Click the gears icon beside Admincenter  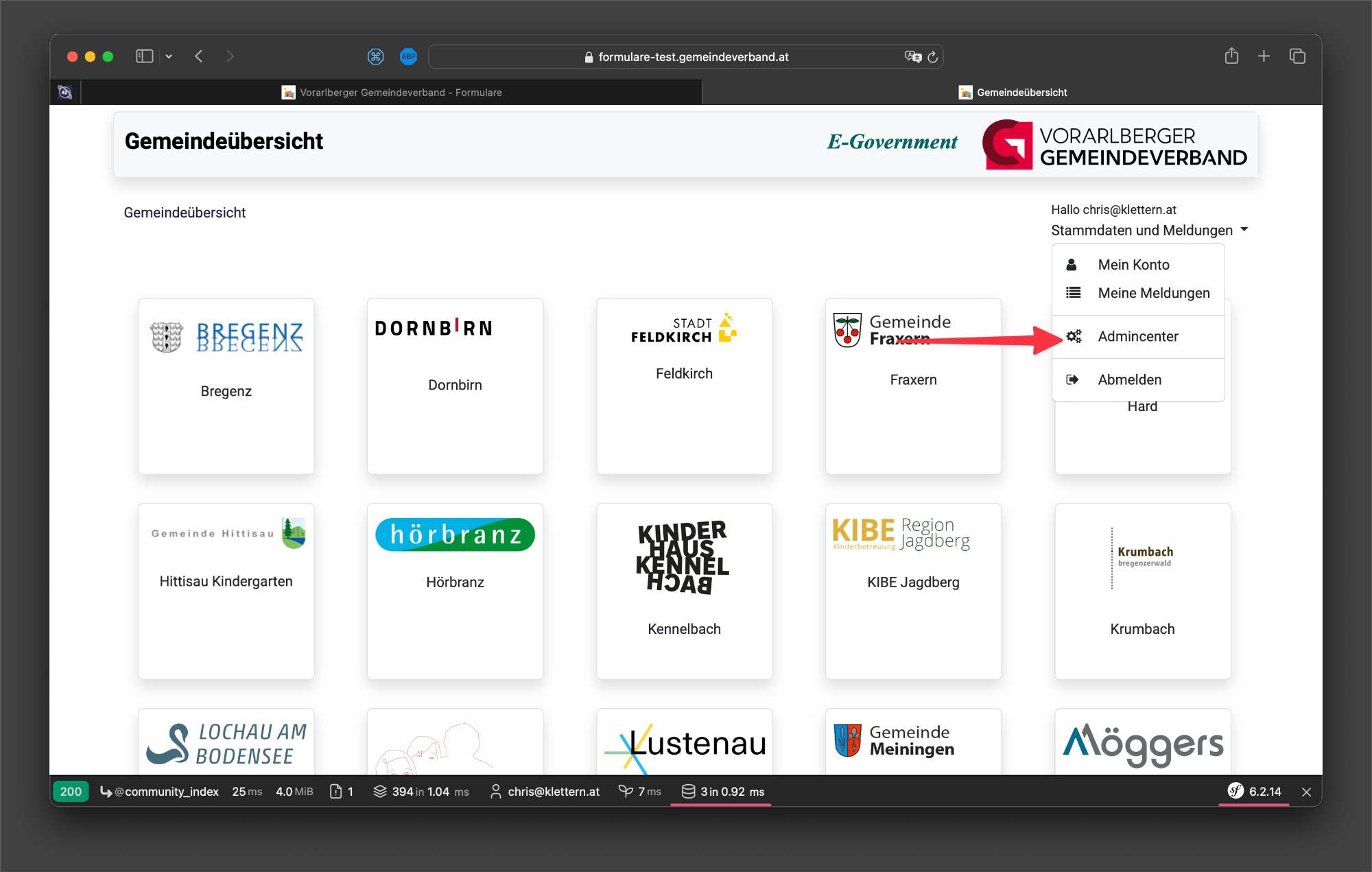(x=1074, y=336)
